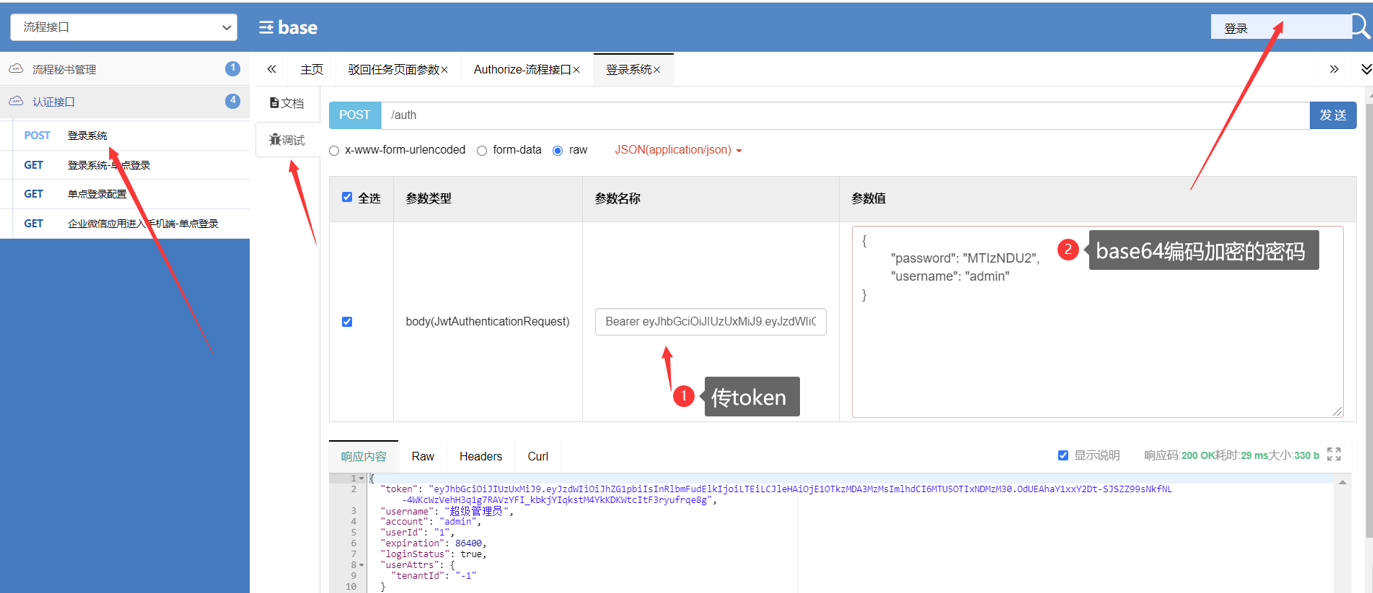Click the "tenantId": "-1" line
Screen dimensions: 1373x593
[x=431, y=576]
